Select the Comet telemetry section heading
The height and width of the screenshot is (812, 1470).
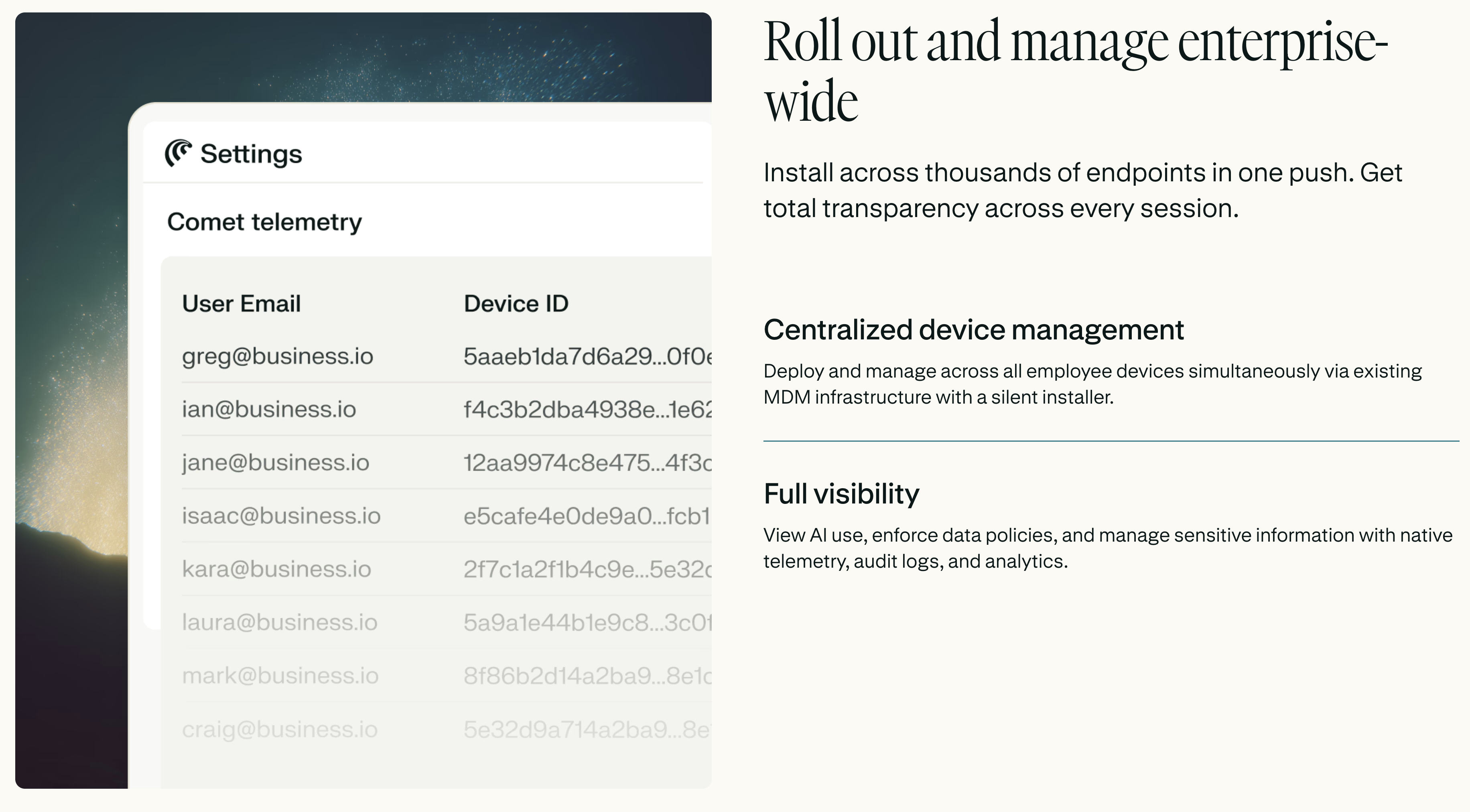(x=264, y=222)
